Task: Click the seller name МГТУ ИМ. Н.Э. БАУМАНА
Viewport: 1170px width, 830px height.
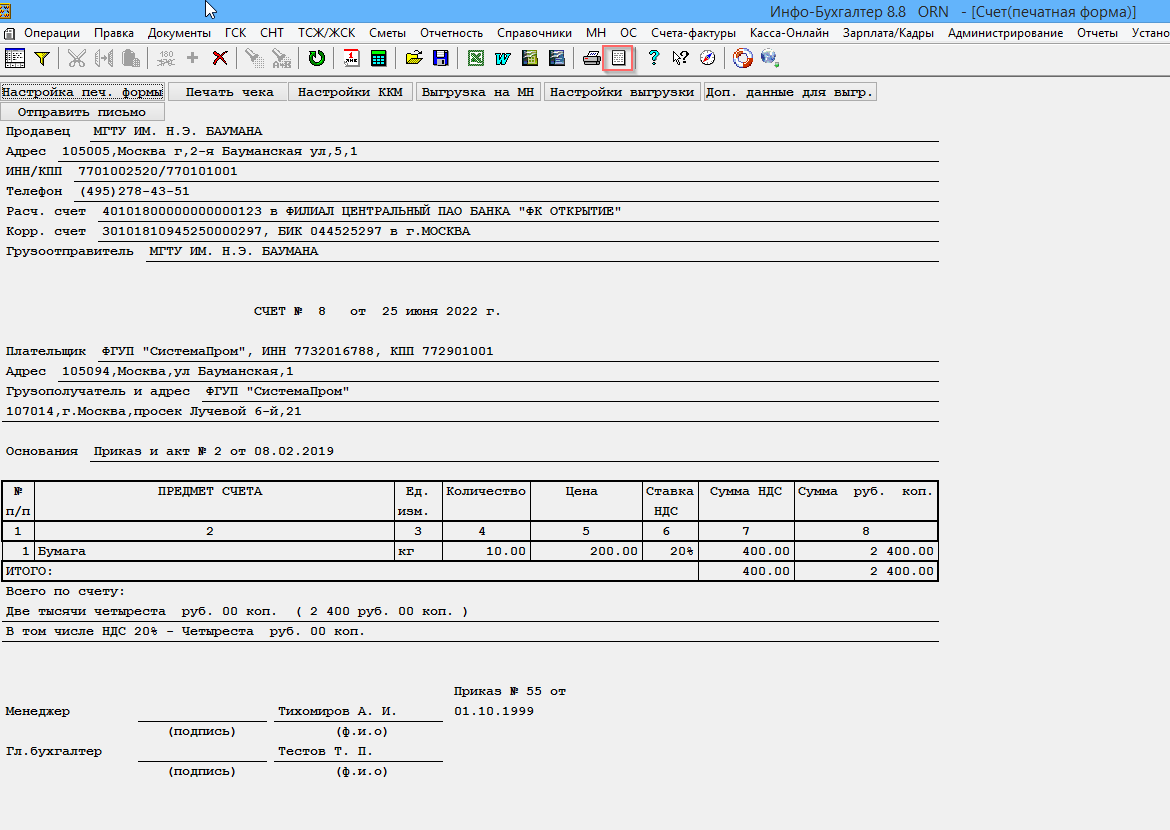Action: coord(178,131)
